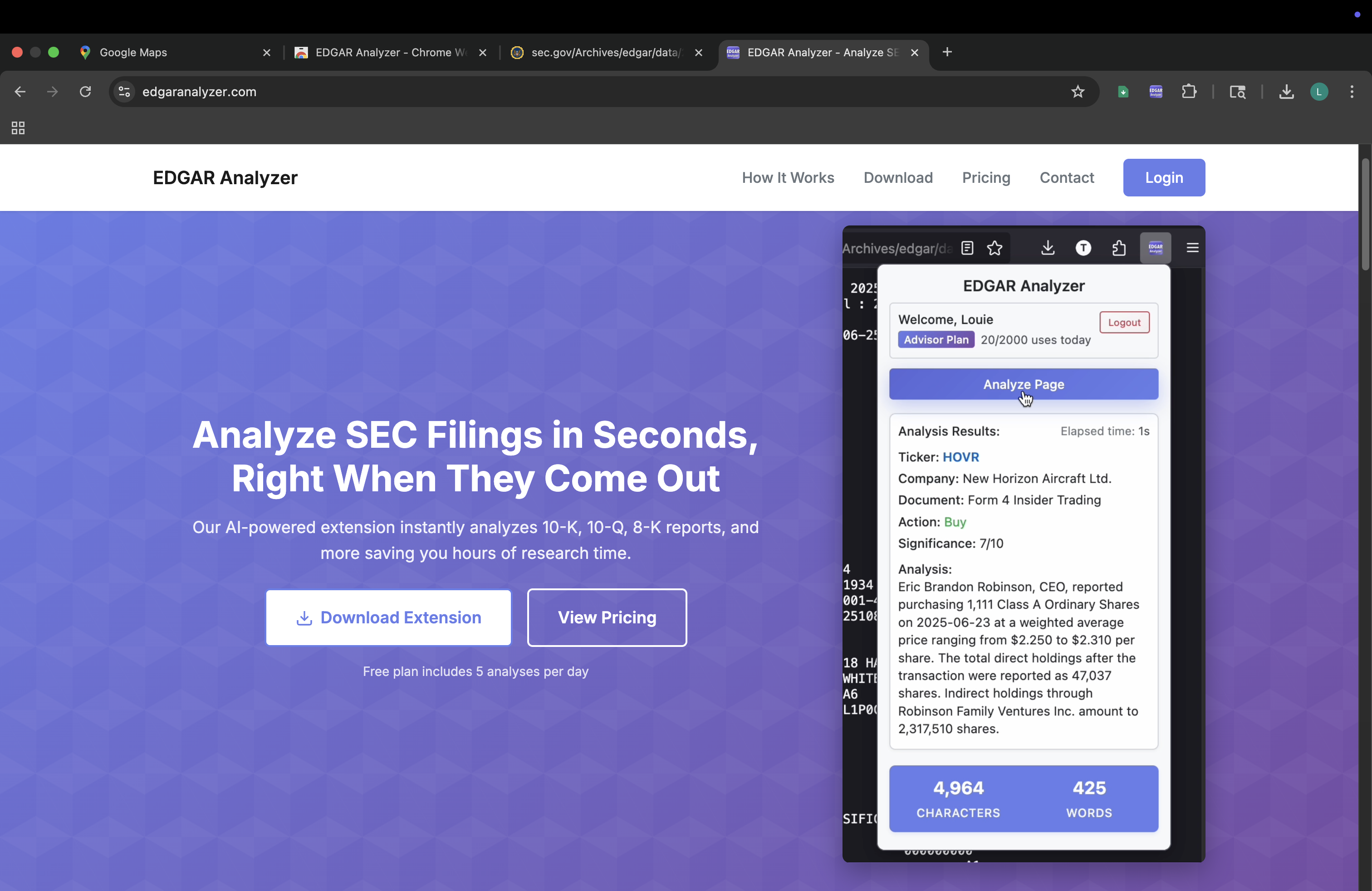Viewport: 1372px width, 891px height.
Task: Open the green download extension icon
Action: 1122,92
